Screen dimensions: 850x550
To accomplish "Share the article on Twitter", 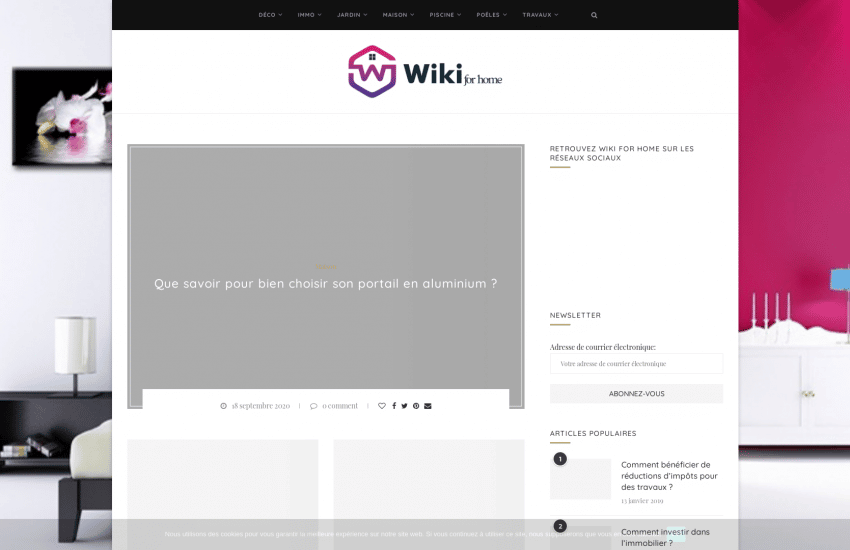I will pyautogui.click(x=404, y=406).
